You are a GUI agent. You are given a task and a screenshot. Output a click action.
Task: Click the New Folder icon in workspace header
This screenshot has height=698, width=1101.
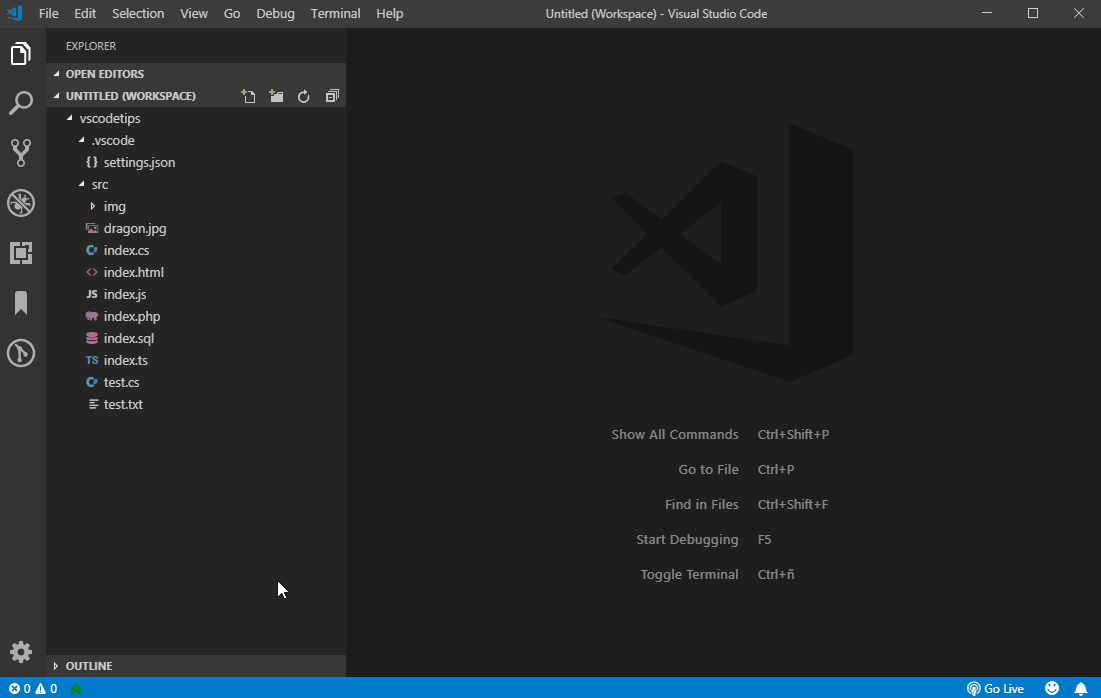click(276, 96)
